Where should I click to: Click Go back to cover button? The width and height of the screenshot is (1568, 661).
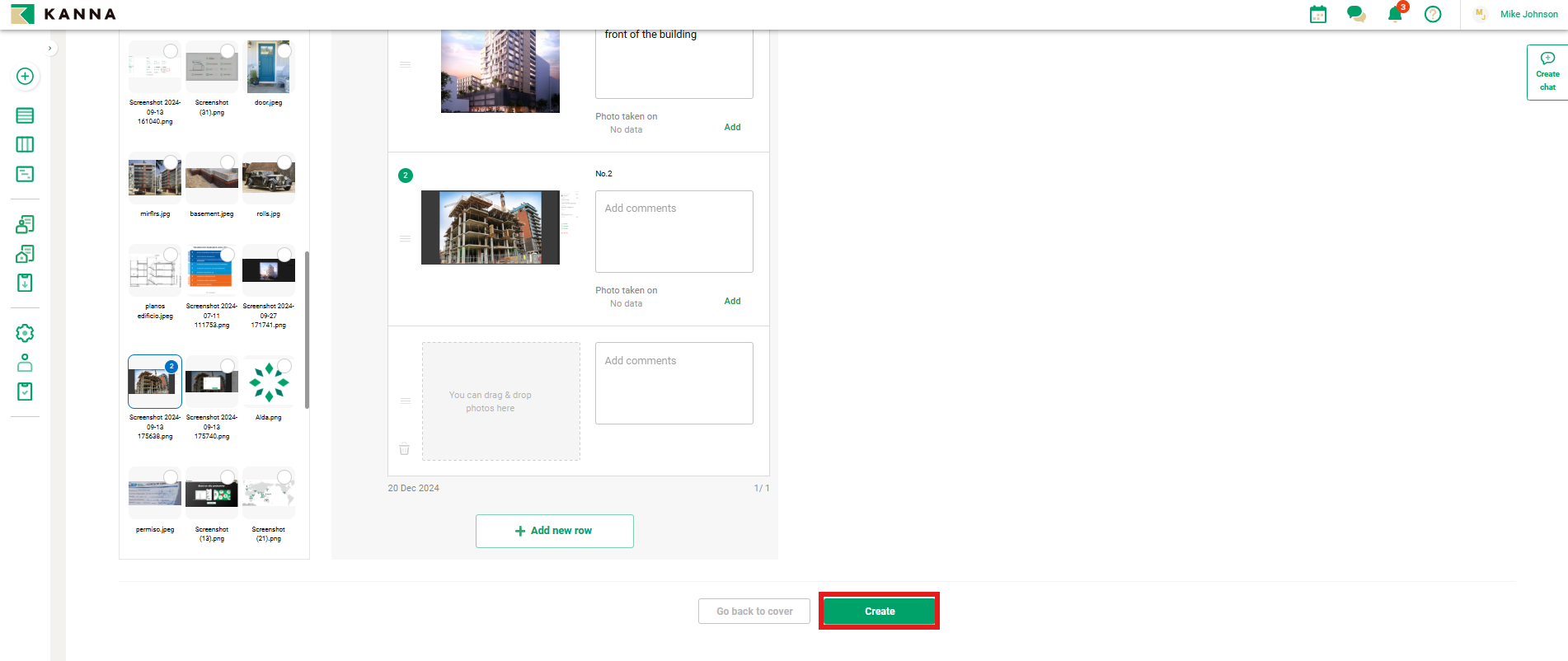753,611
